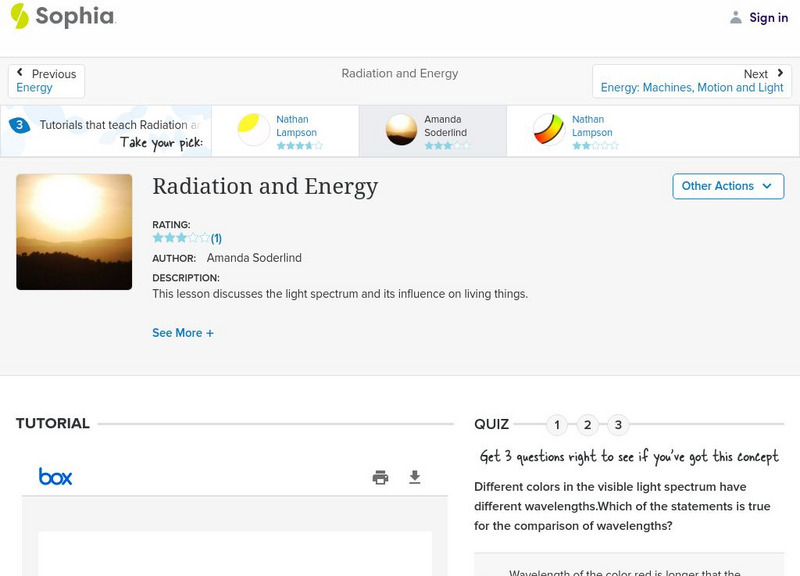The width and height of the screenshot is (800, 576).
Task: Click the top Radiation and Energy breadcrumb title
Action: 399,73
